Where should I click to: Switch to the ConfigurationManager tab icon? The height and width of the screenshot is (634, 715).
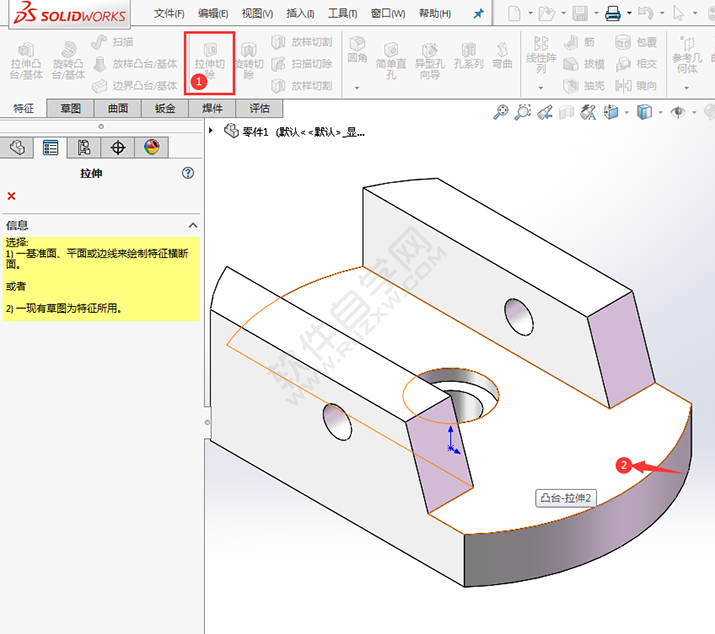84,147
